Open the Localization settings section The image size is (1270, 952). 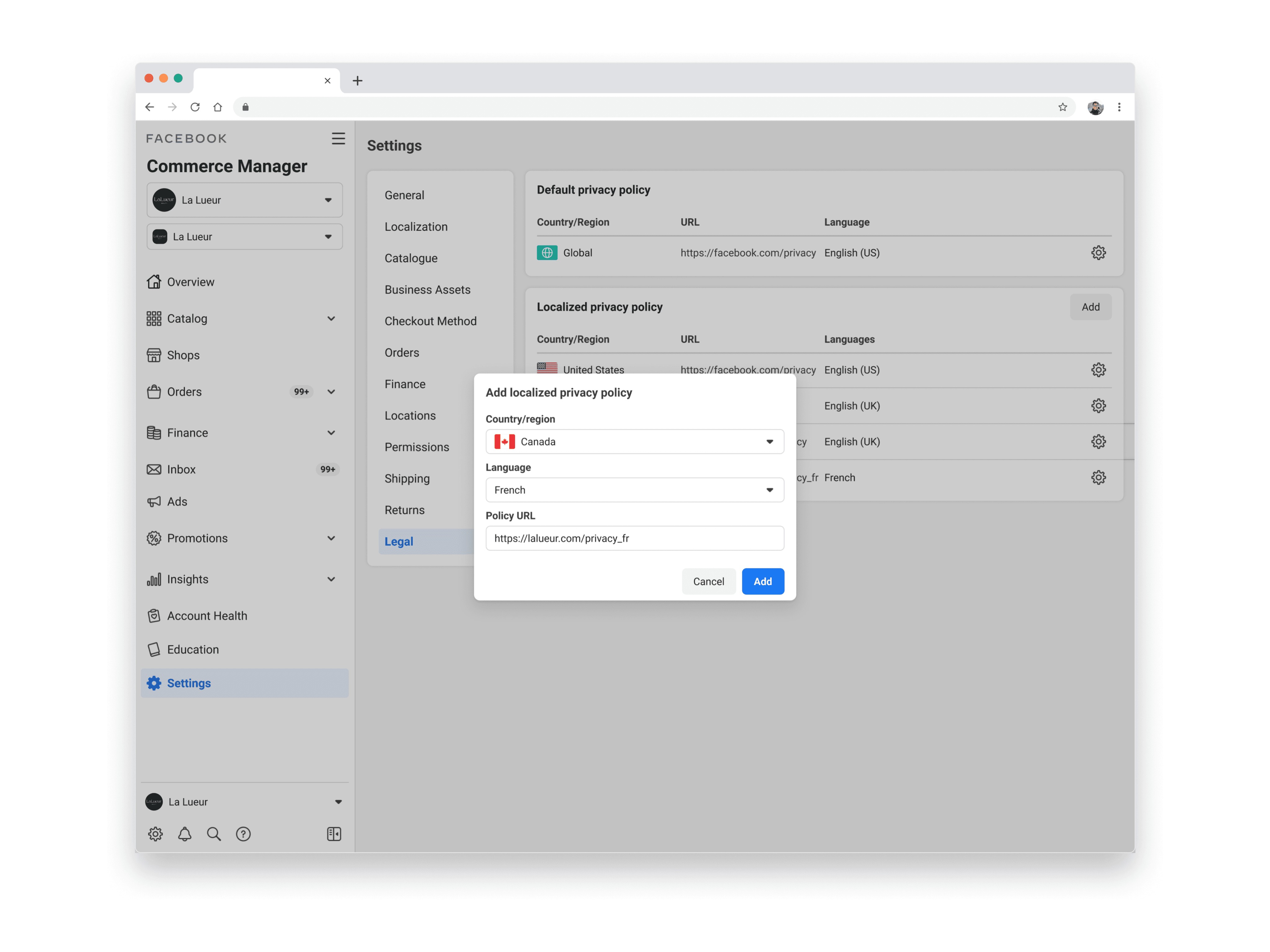tap(416, 227)
